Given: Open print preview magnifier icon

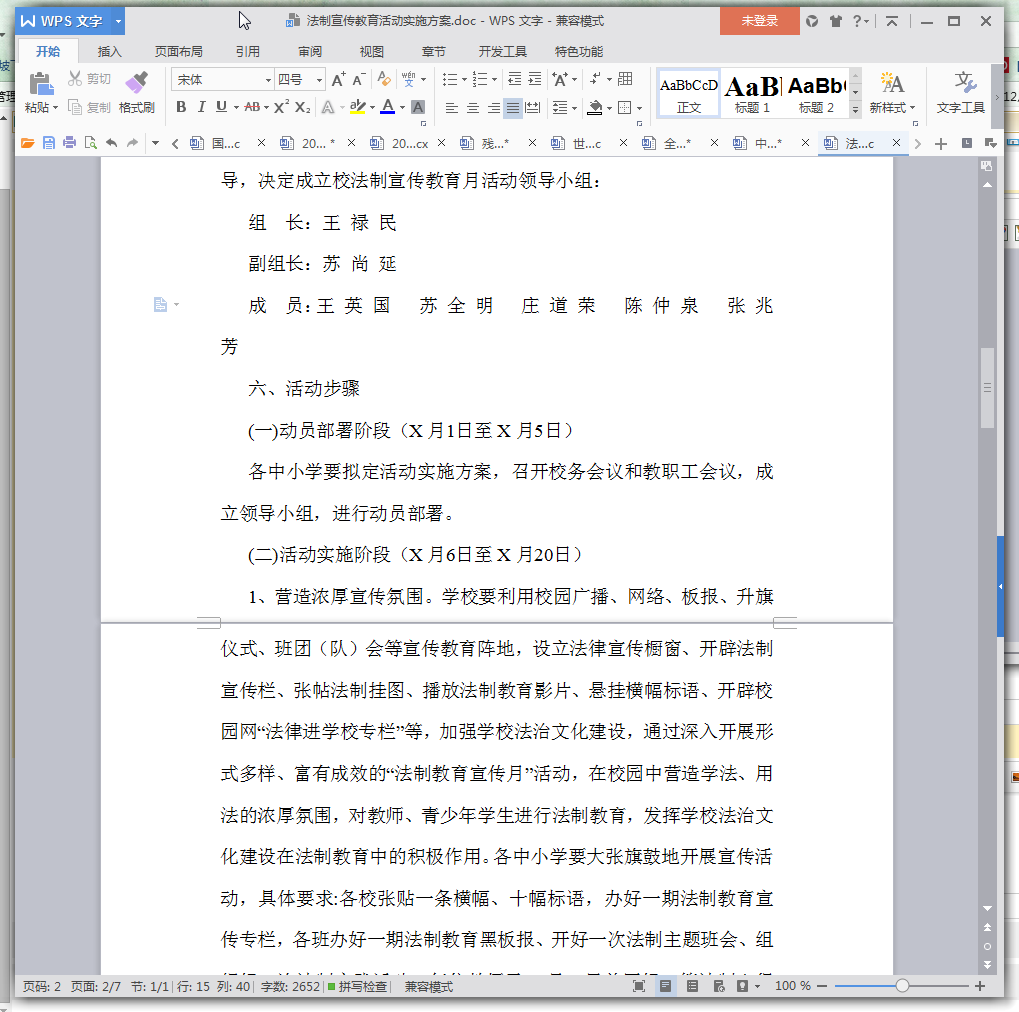Looking at the screenshot, I should tap(90, 143).
